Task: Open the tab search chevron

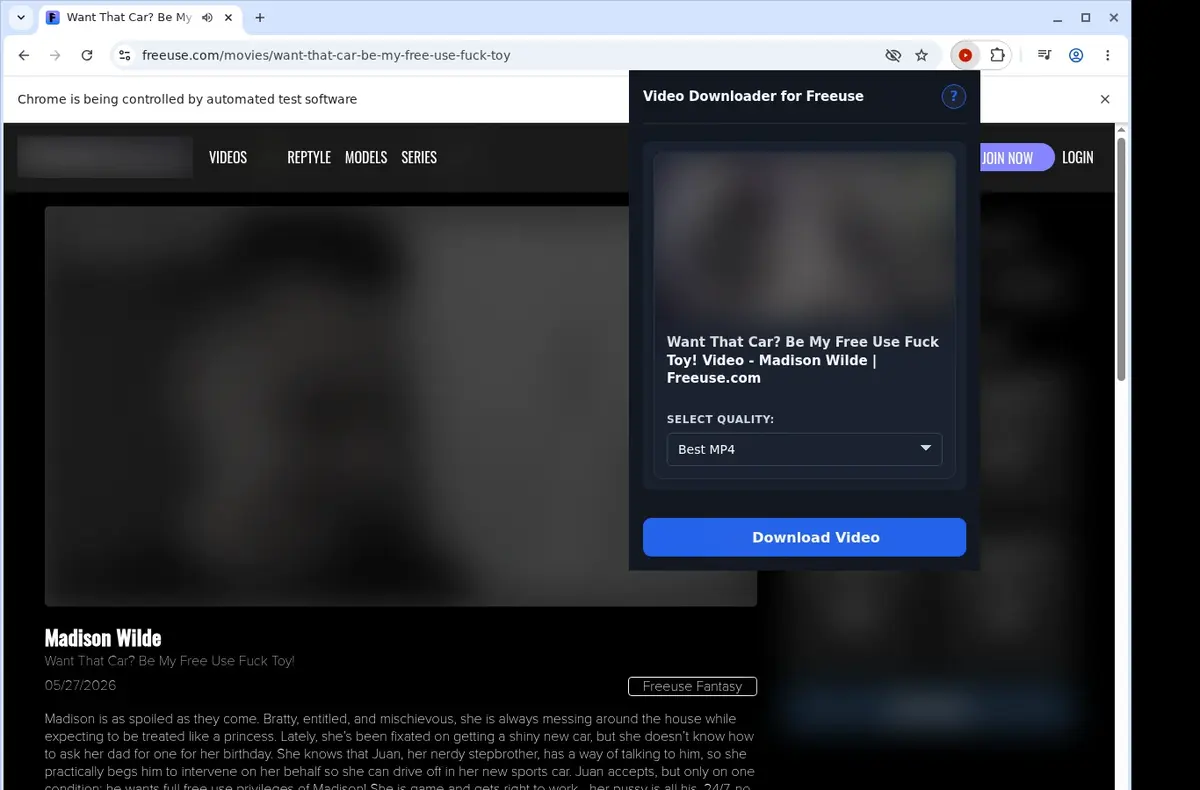Action: [x=21, y=18]
